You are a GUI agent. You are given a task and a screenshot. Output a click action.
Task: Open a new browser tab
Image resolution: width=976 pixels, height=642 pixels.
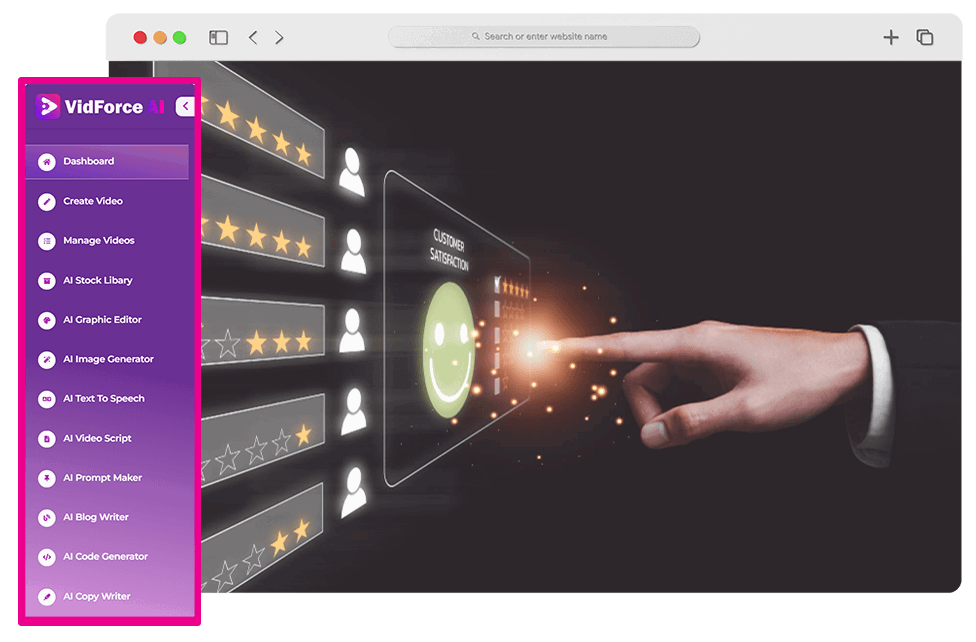point(890,37)
